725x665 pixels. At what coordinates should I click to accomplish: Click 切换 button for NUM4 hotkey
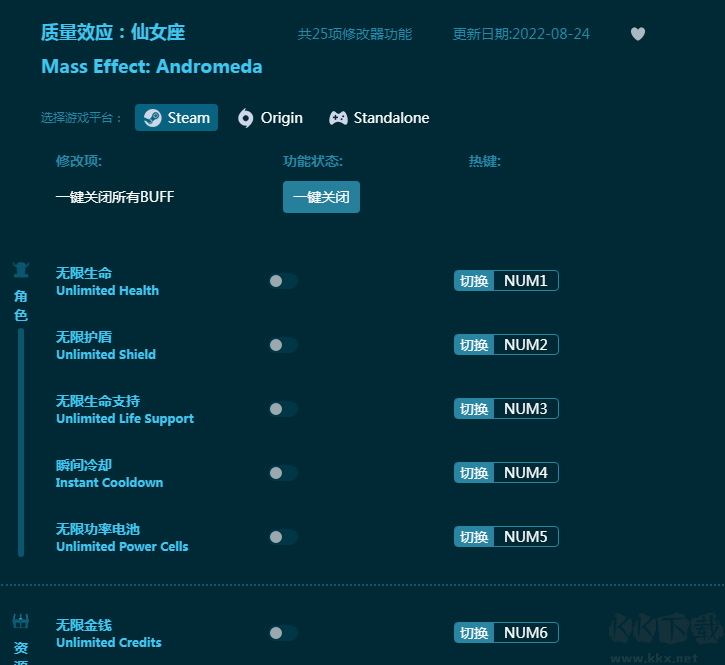click(x=474, y=473)
